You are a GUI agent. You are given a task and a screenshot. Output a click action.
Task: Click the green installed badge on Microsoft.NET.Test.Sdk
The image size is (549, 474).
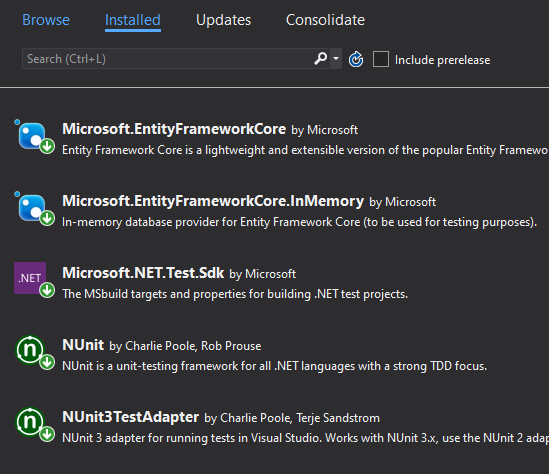pyautogui.click(x=47, y=291)
